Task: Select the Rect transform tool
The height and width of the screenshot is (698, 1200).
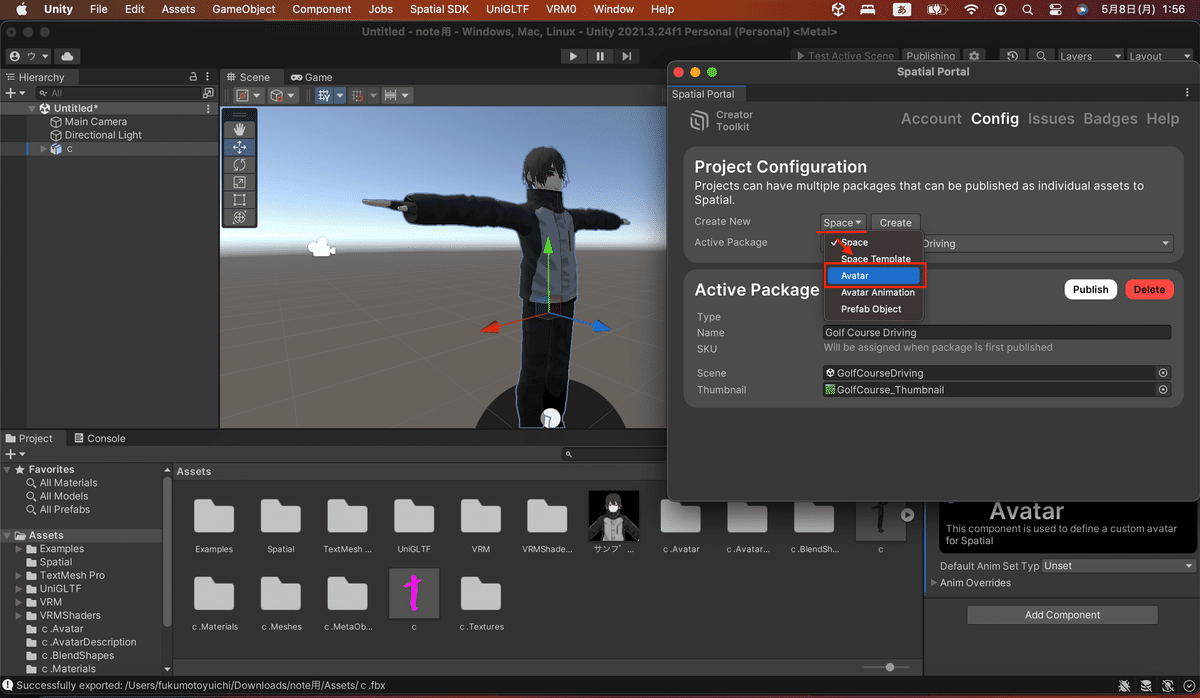Action: point(239,199)
